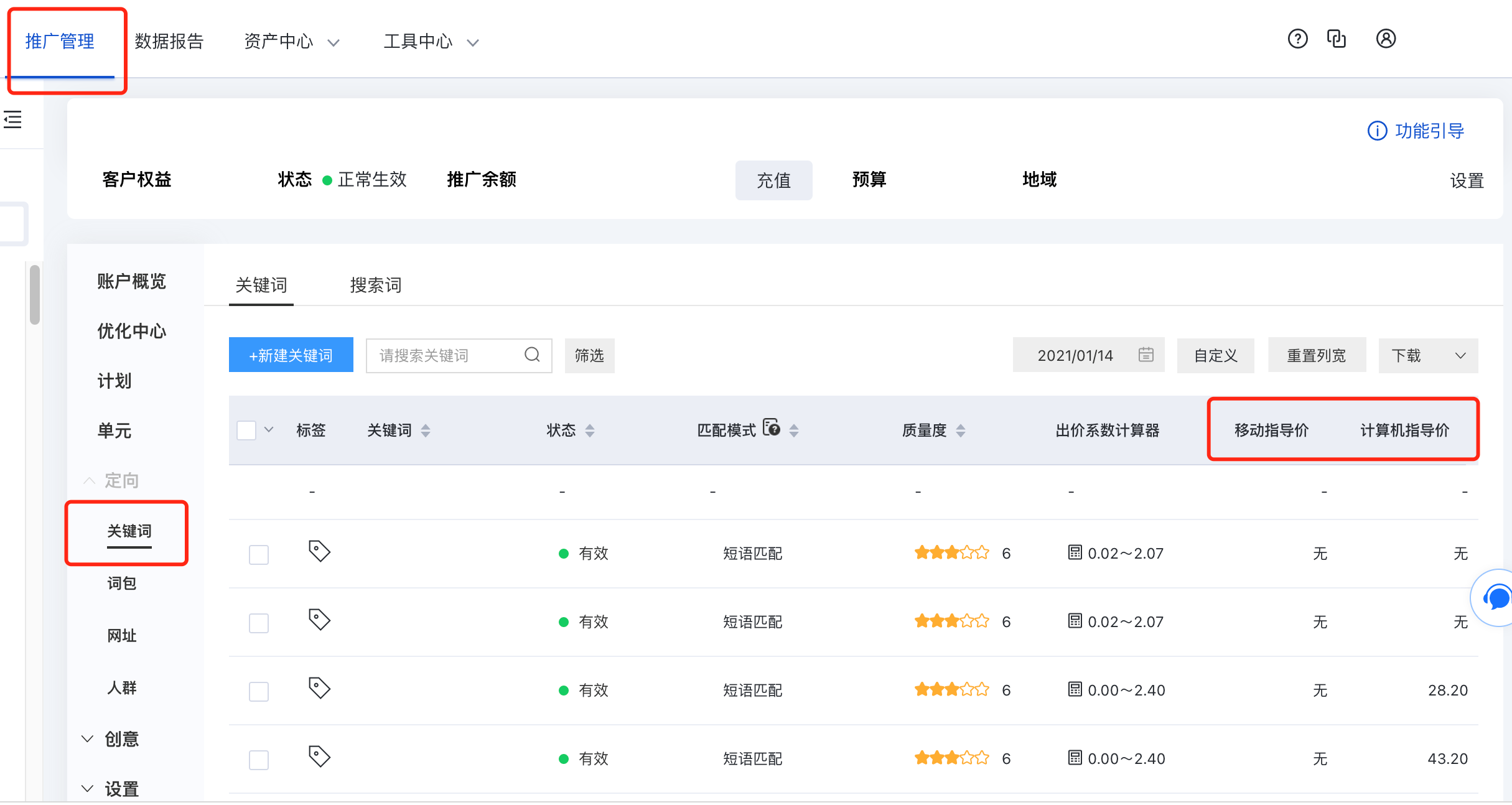Screen dimensions: 1512x805
Task: Switch to 数据报告 top tab
Action: coord(169,42)
